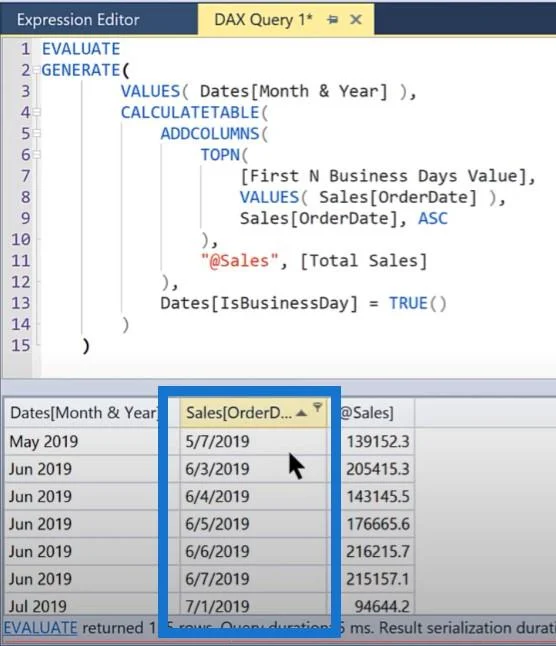The width and height of the screenshot is (556, 646).
Task: Click the [@Sales] column header
Action: [367, 412]
